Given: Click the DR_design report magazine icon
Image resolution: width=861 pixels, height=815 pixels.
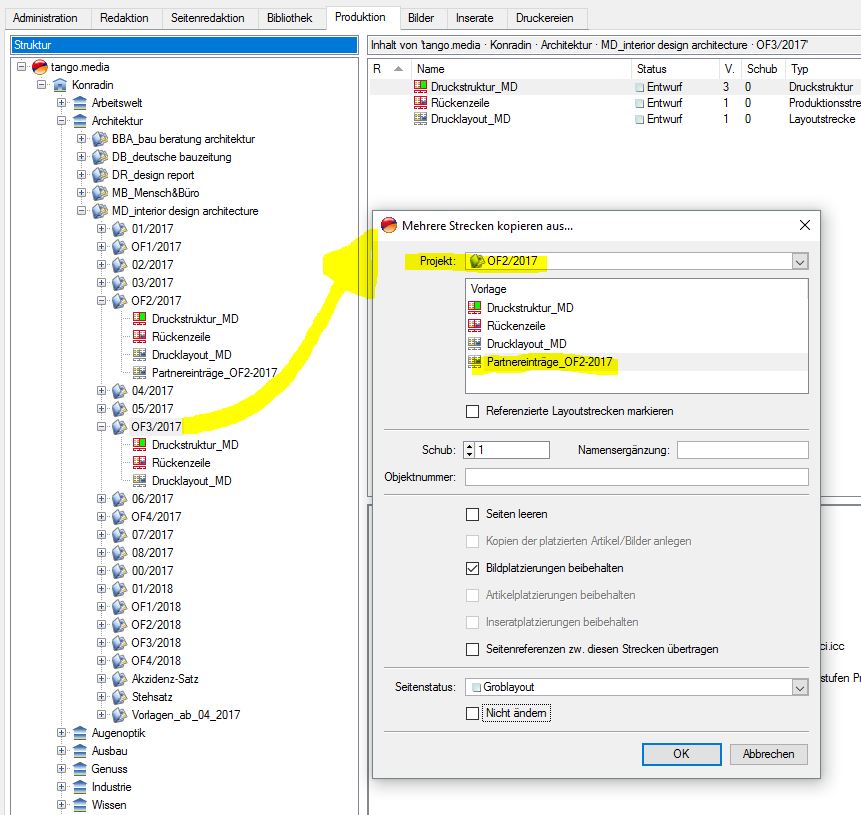Looking at the screenshot, I should tap(100, 175).
